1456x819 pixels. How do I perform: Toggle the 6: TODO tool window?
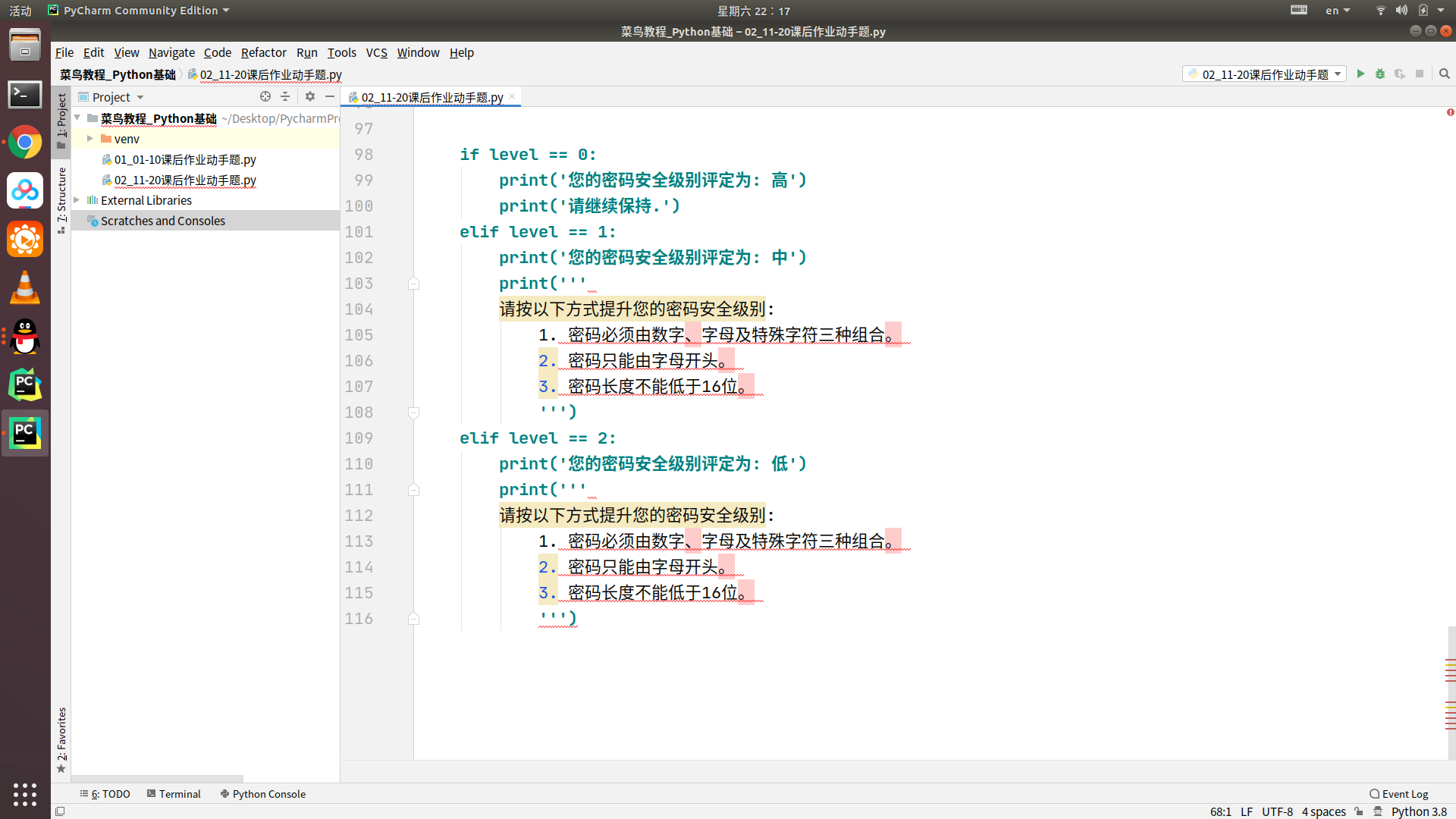click(105, 794)
